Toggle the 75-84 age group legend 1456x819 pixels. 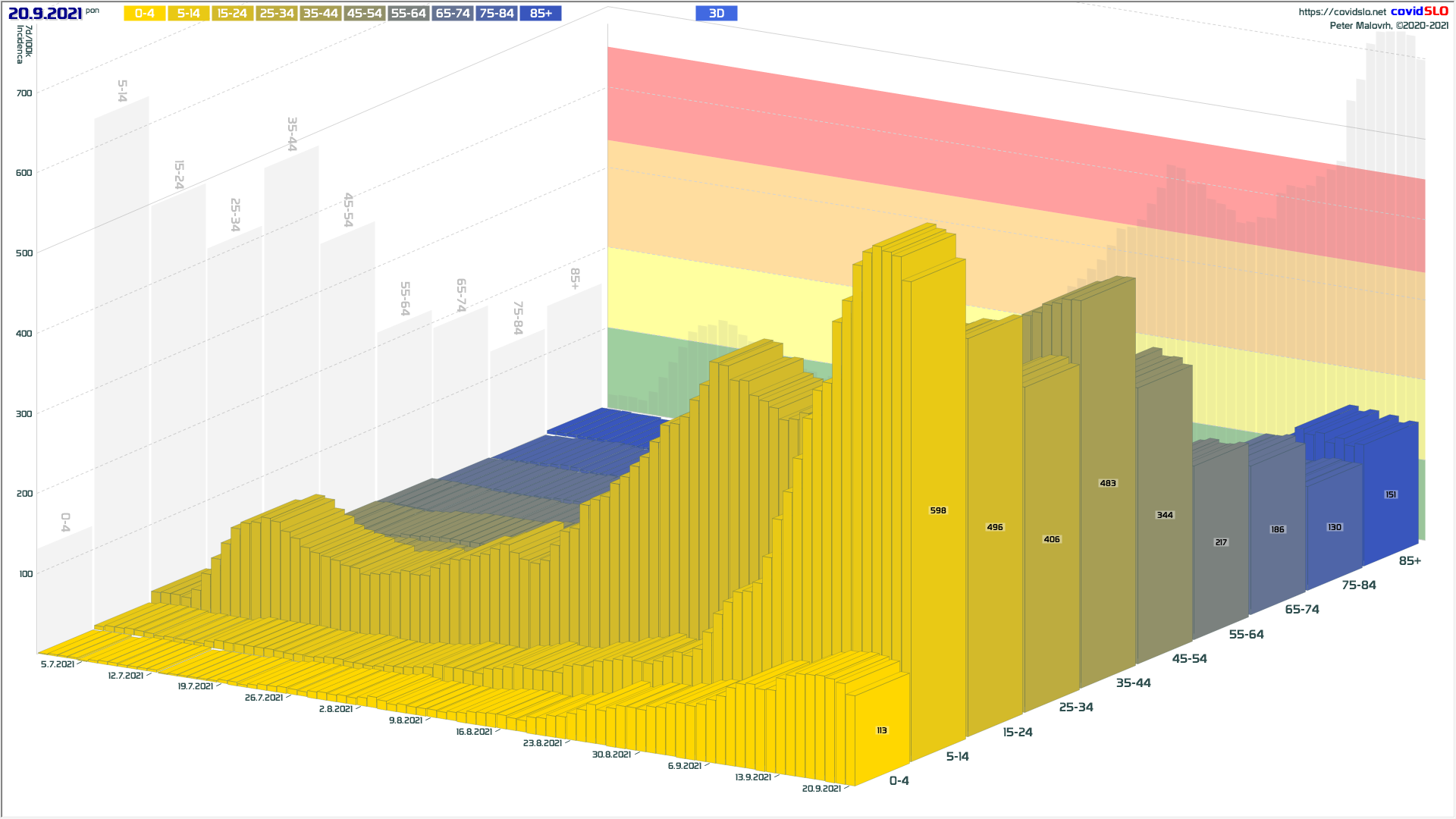tap(497, 14)
